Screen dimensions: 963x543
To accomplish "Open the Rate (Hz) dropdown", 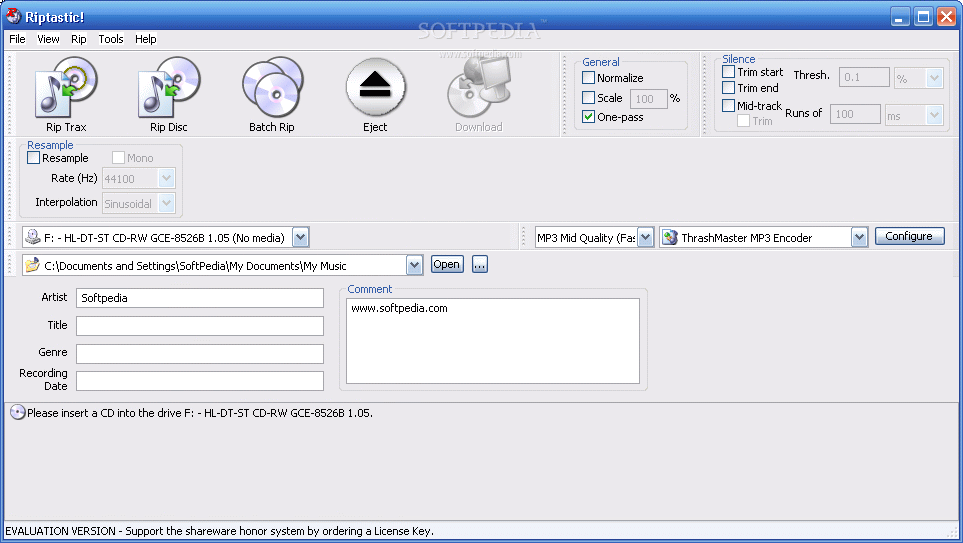I will 166,178.
